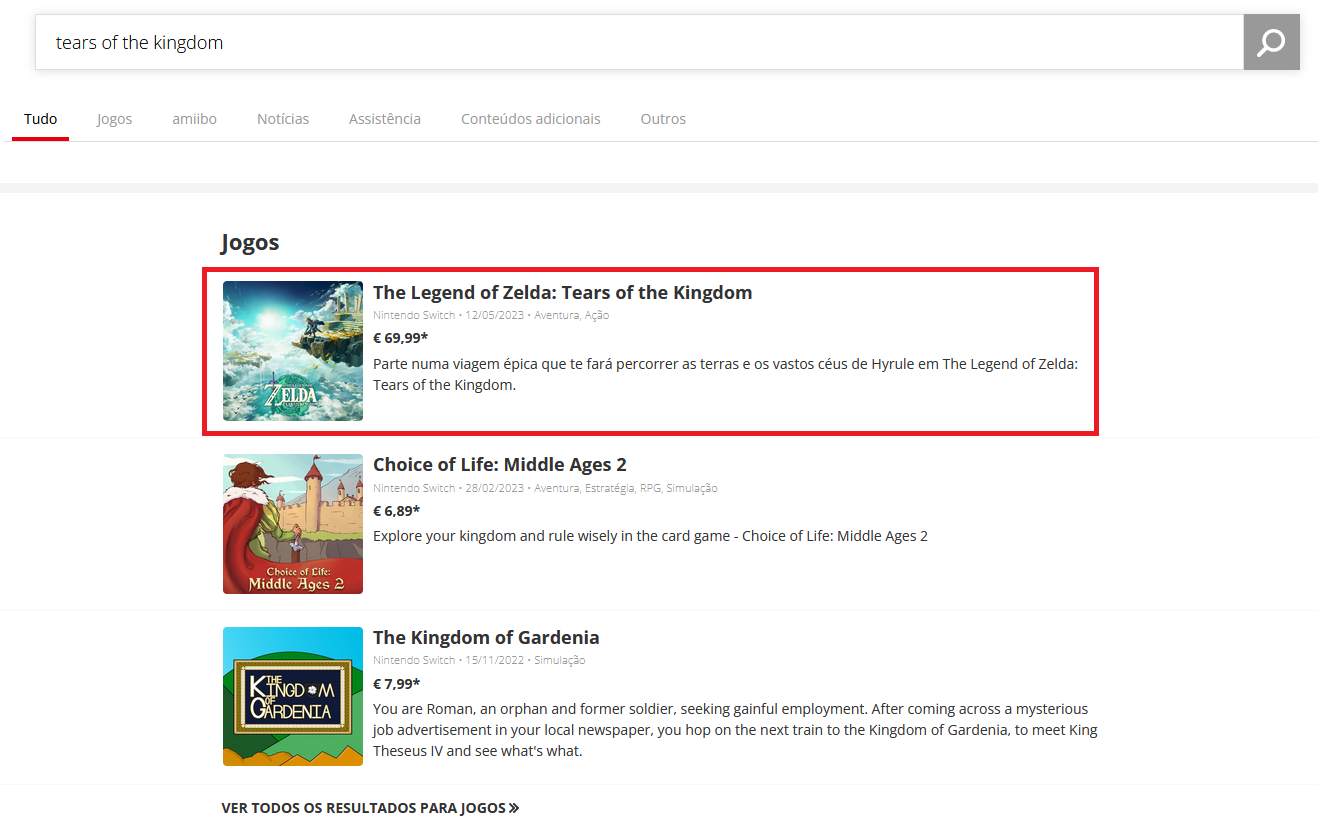Viewport: 1318px width, 825px height.
Task: Click the Zelda description starting 'Parte numa viagem épica'
Action: [726, 374]
